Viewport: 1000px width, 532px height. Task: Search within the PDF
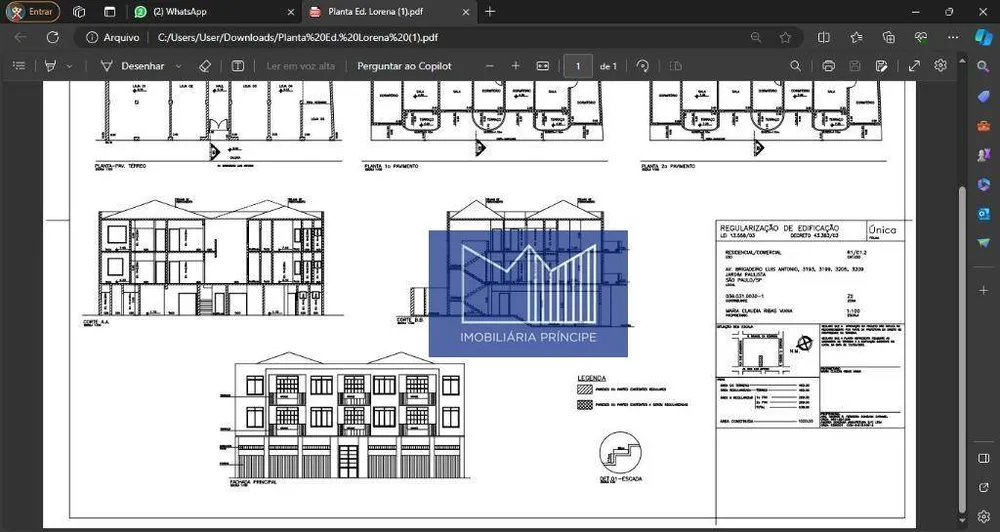point(795,66)
